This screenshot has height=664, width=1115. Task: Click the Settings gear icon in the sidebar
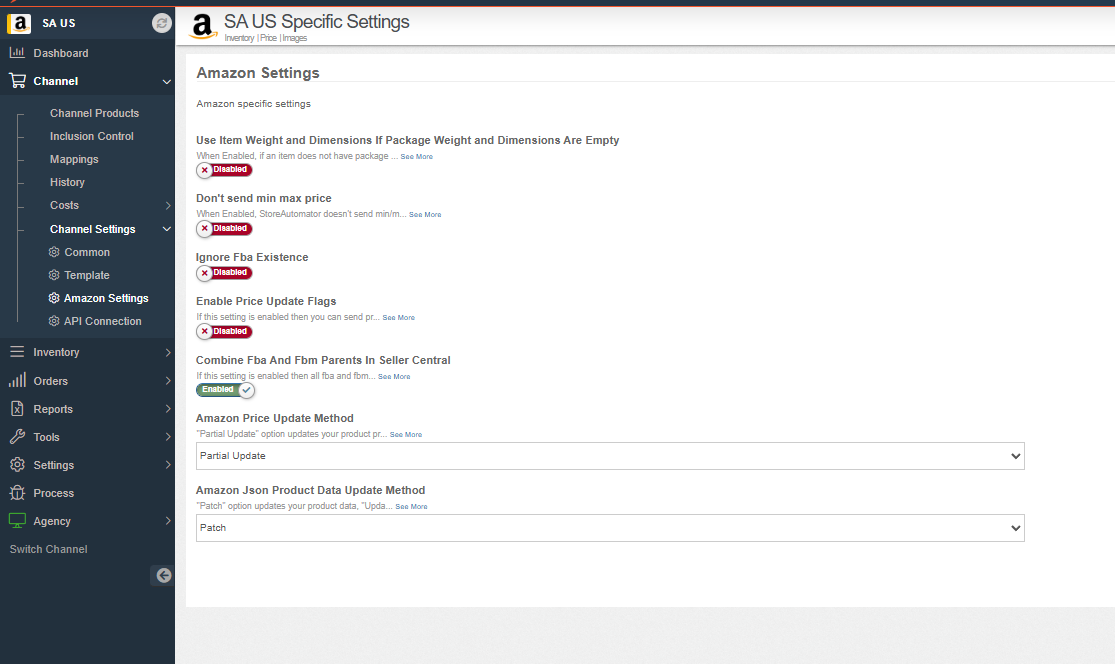click(x=17, y=465)
